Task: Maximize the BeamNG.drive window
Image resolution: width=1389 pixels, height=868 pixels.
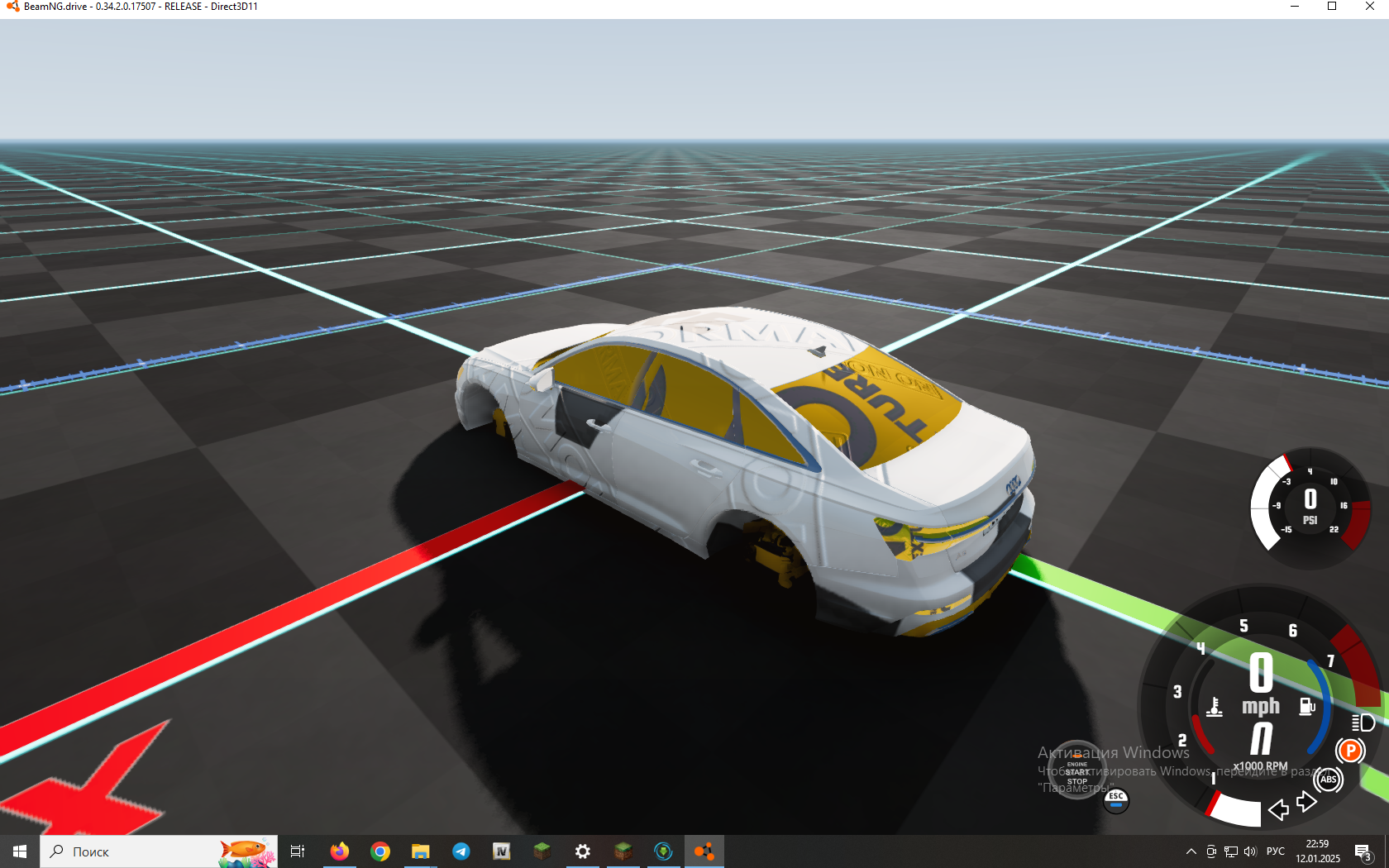Action: 1332,7
